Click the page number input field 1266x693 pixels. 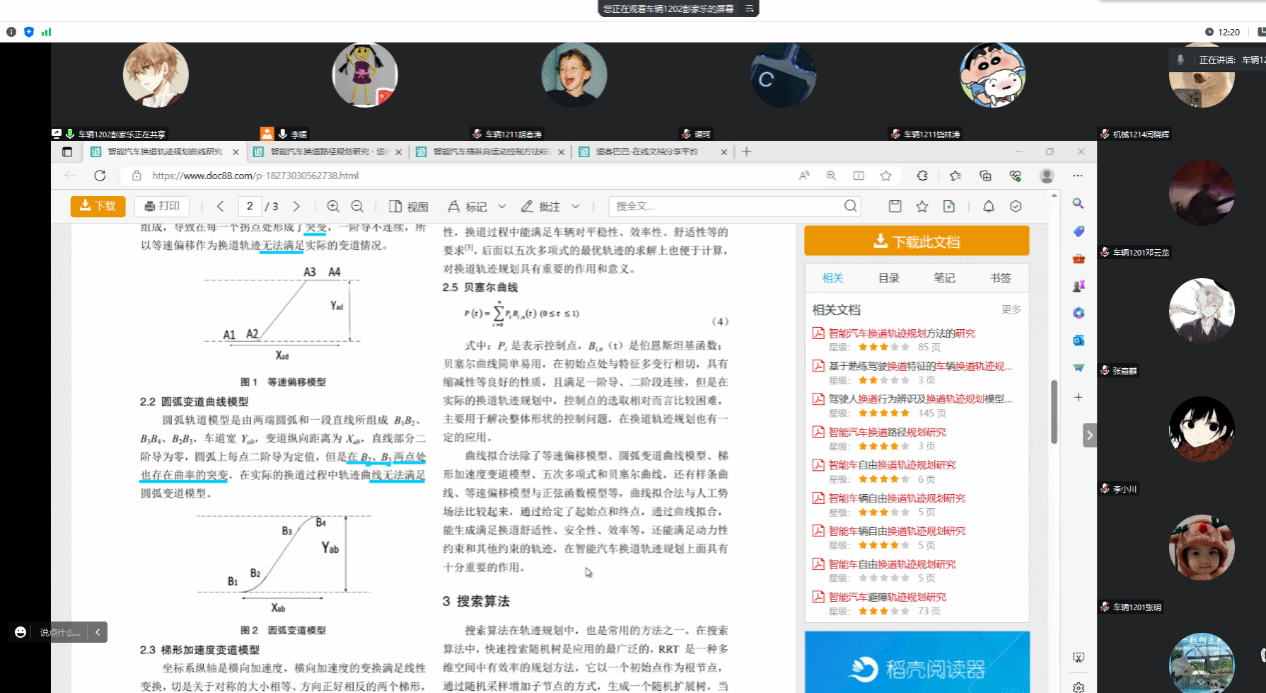[250, 206]
